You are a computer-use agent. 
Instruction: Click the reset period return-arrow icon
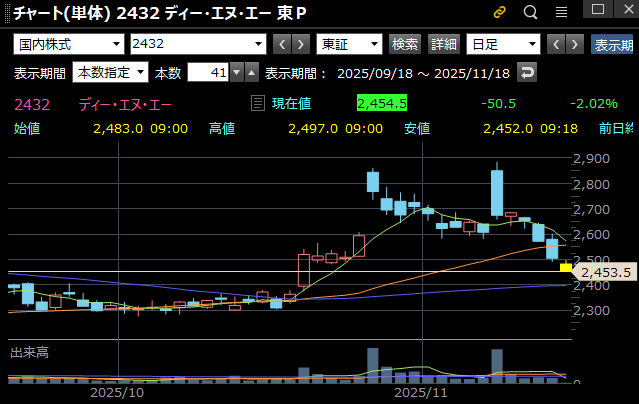(526, 72)
